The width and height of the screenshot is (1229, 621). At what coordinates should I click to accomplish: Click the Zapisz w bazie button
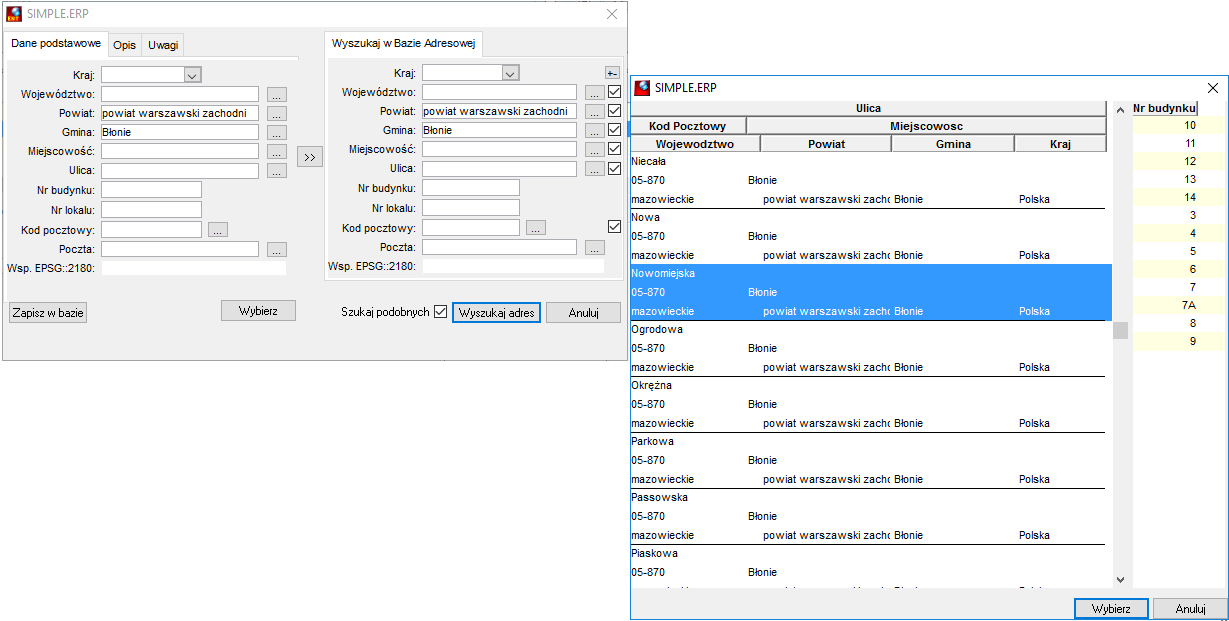[48, 313]
